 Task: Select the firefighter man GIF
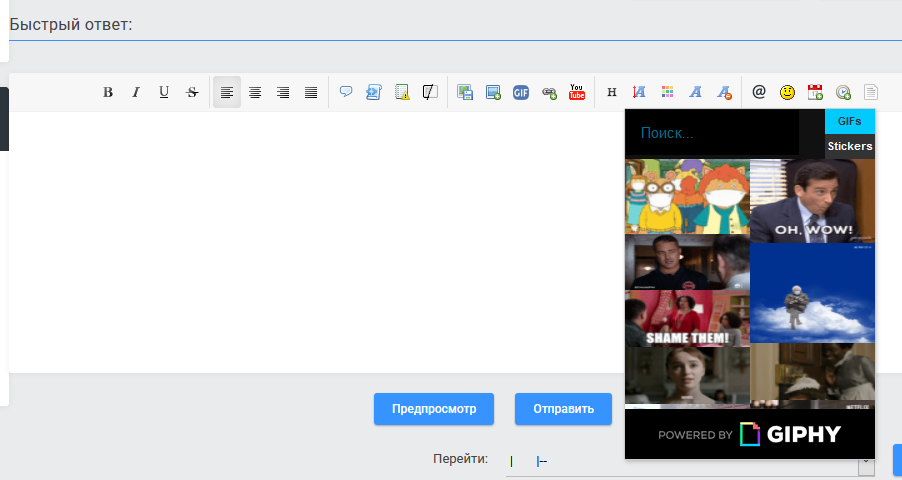687,262
